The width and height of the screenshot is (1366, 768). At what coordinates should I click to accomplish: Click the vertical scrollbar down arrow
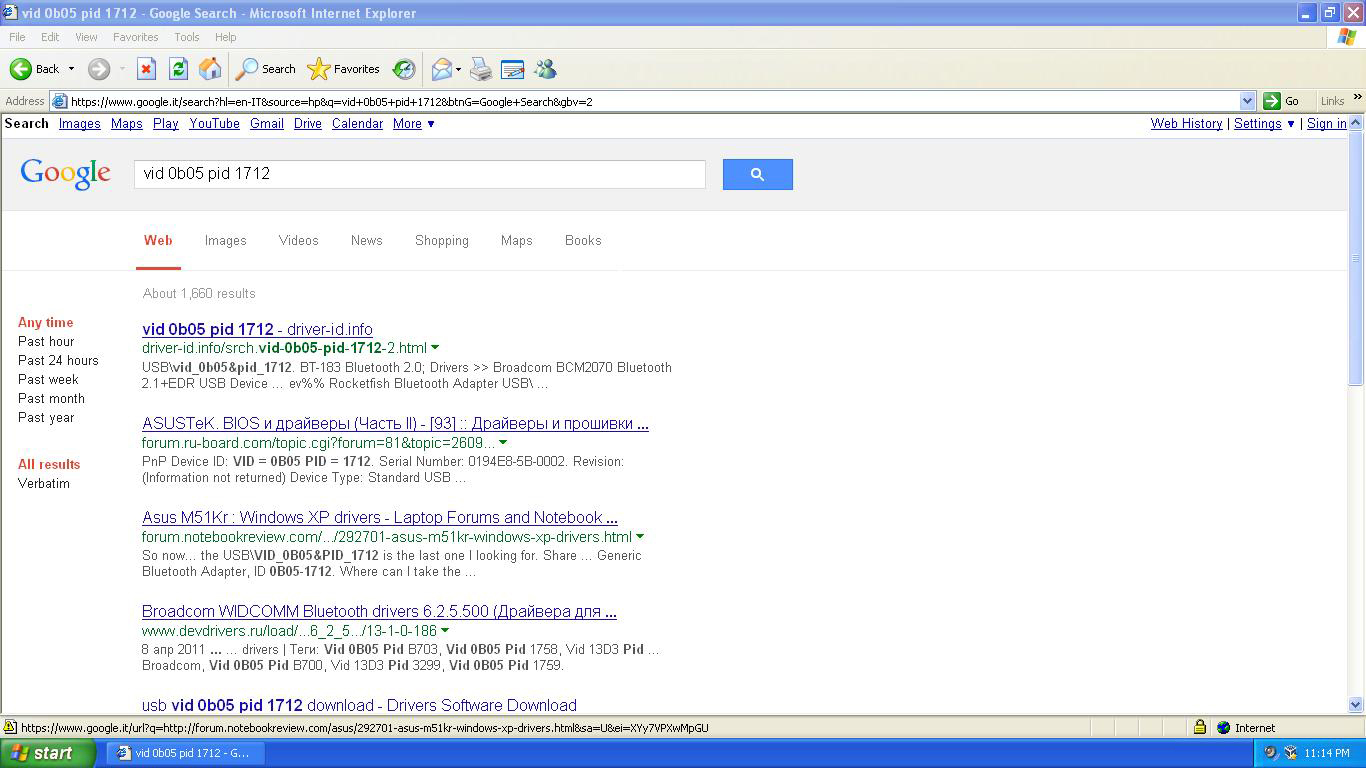click(x=1356, y=705)
